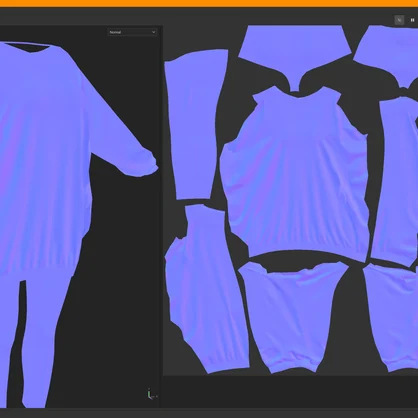
Task: Open the Normal channel dropdown in 3D viewport
Action: (x=132, y=32)
